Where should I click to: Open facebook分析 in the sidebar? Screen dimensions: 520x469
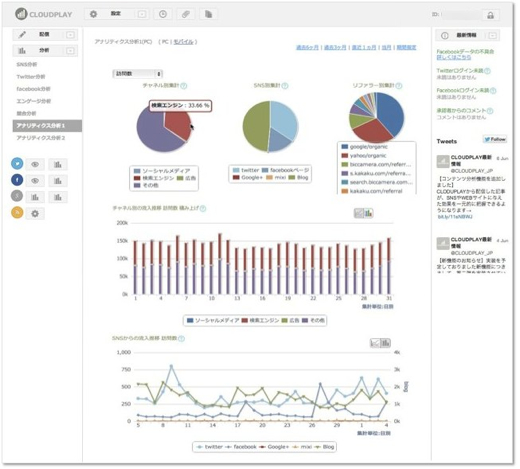33,89
